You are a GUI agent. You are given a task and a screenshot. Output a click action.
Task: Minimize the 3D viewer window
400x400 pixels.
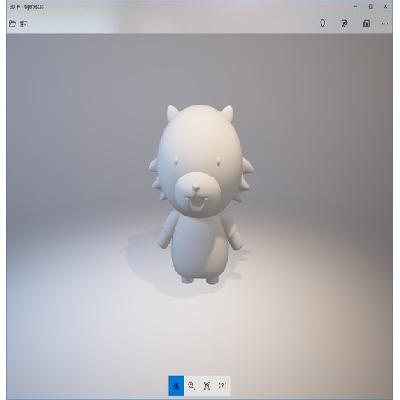(x=355, y=6)
